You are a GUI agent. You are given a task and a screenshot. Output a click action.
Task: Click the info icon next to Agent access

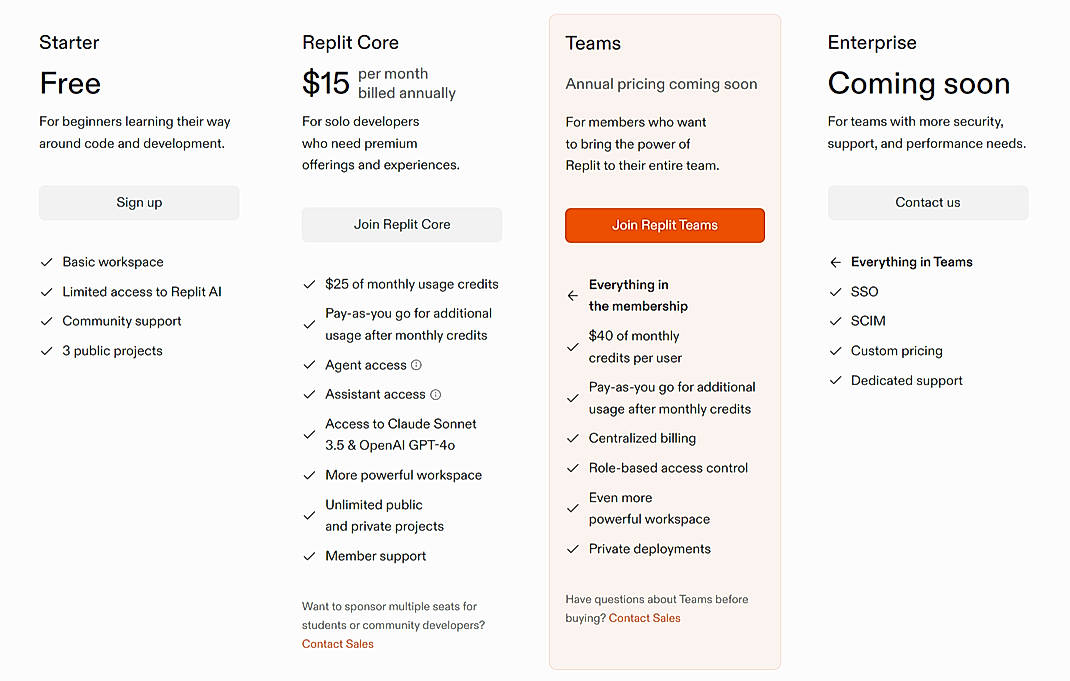tap(414, 365)
